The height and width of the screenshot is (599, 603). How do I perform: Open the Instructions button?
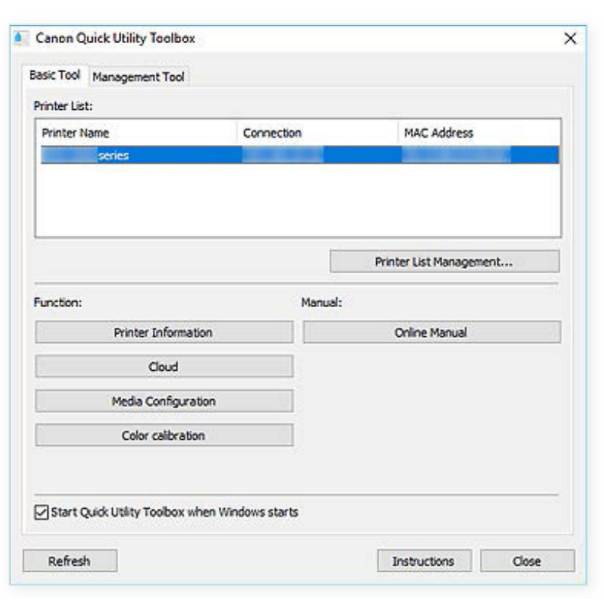422,561
